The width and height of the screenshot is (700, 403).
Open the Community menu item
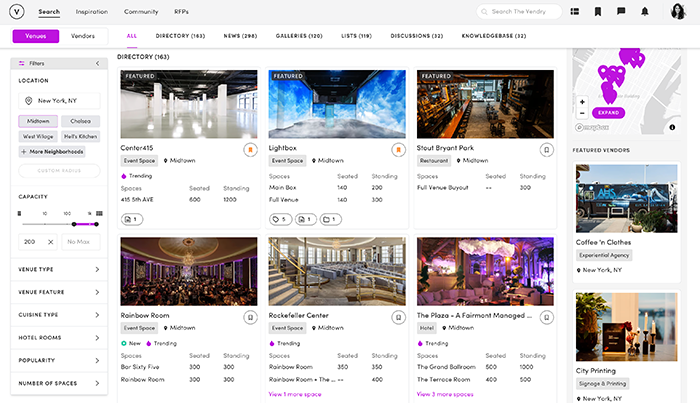coord(140,12)
